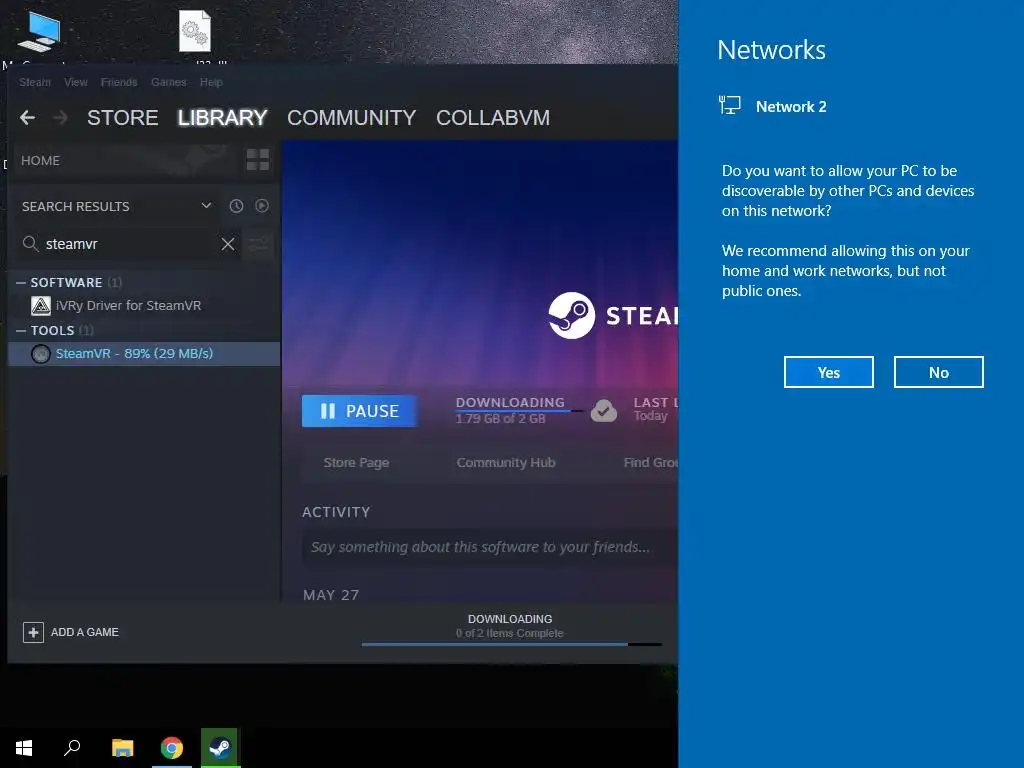Click the SteamVR tool icon in list
The image size is (1024, 768).
pos(40,354)
